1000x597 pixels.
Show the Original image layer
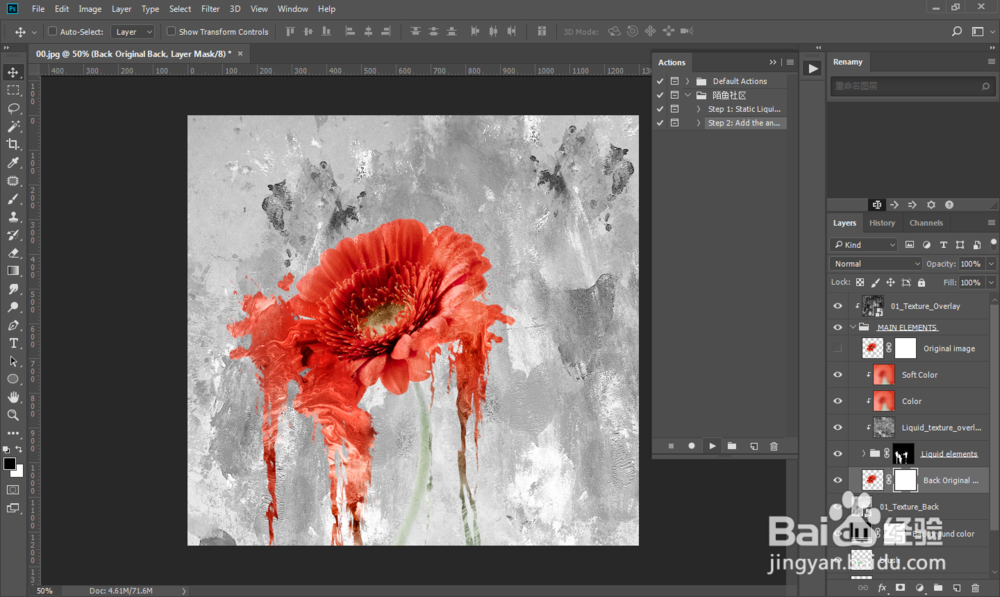pos(837,348)
